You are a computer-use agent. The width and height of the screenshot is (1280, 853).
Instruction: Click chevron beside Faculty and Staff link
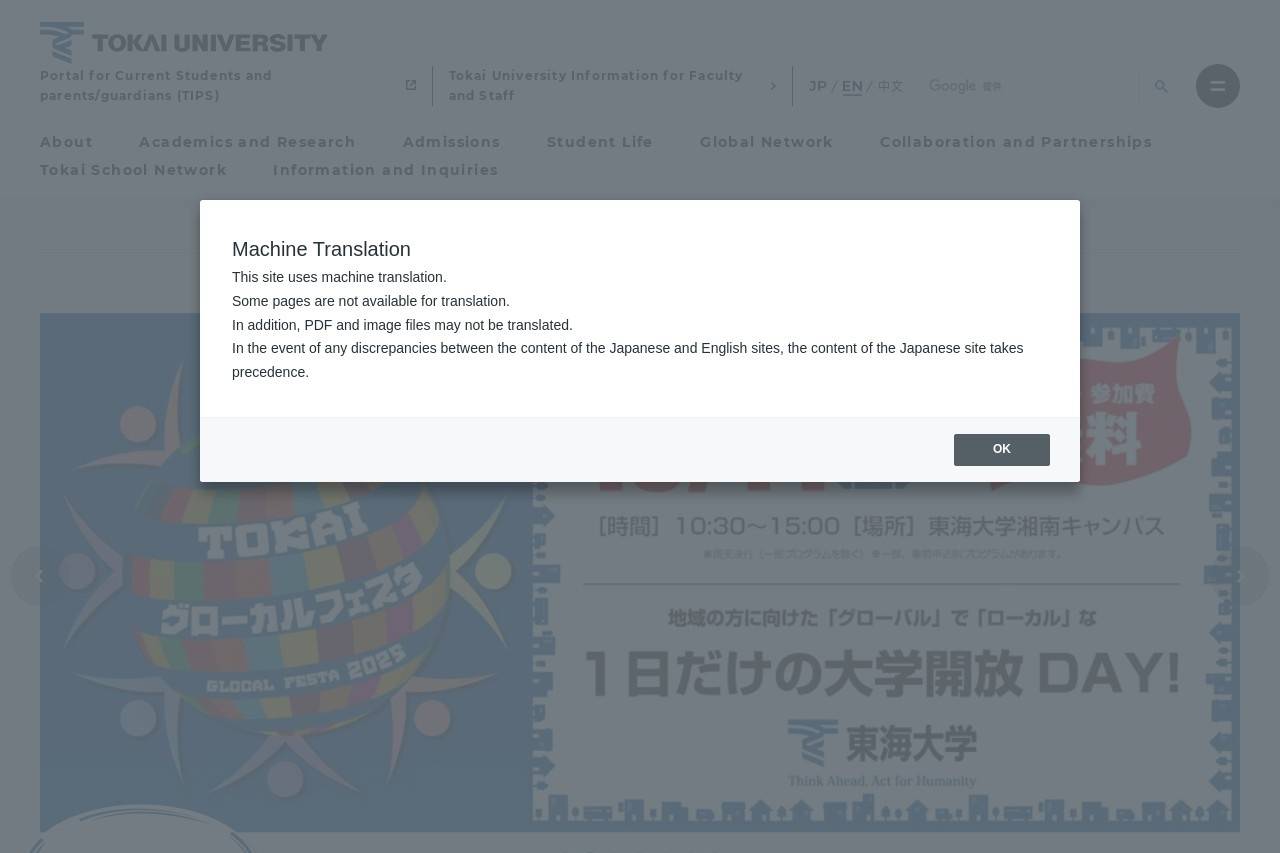tap(773, 86)
